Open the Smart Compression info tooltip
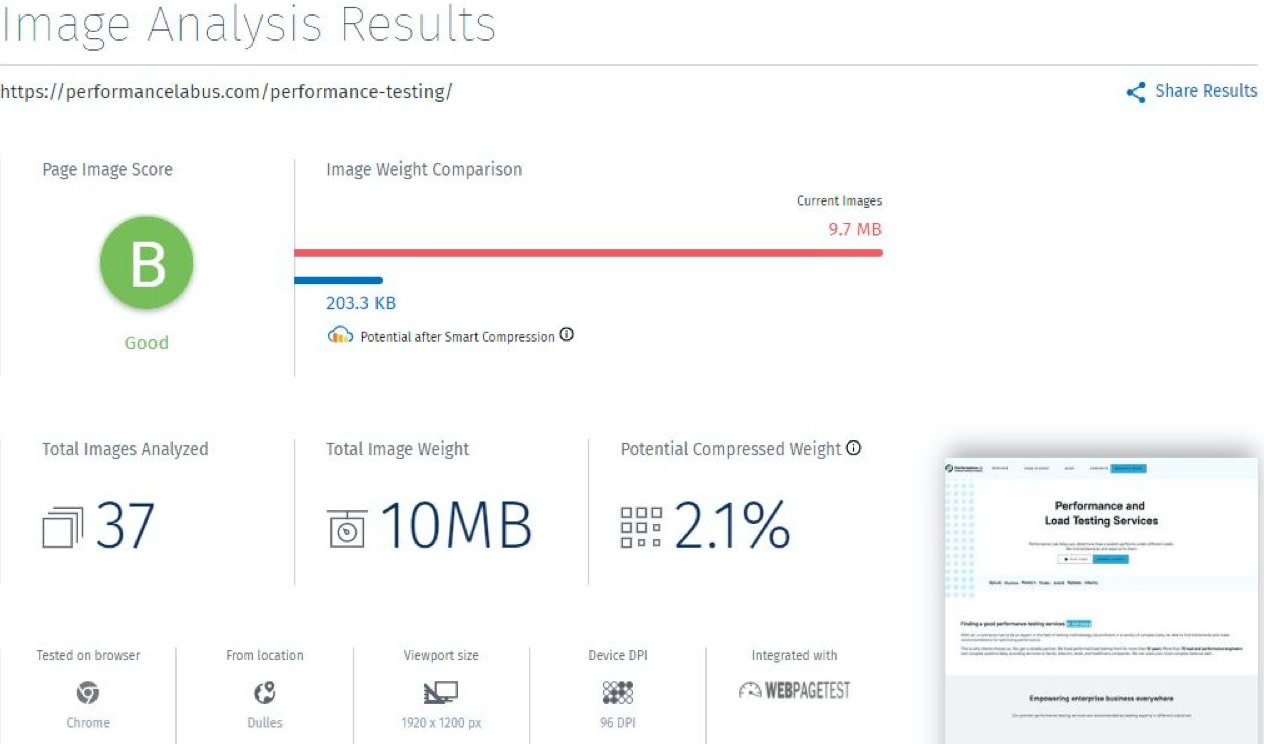The height and width of the screenshot is (744, 1264). coord(567,336)
